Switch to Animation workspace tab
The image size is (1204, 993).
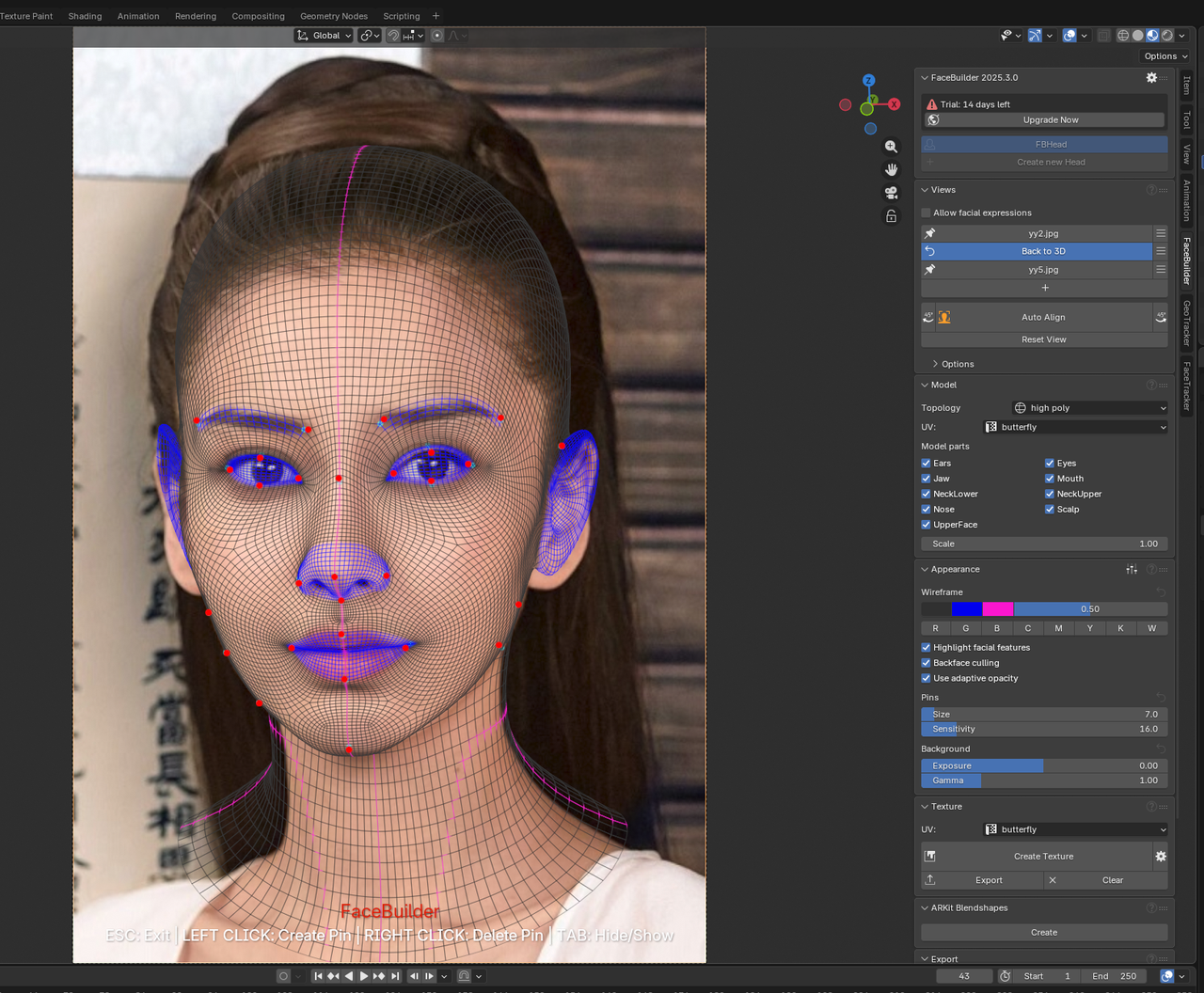138,16
